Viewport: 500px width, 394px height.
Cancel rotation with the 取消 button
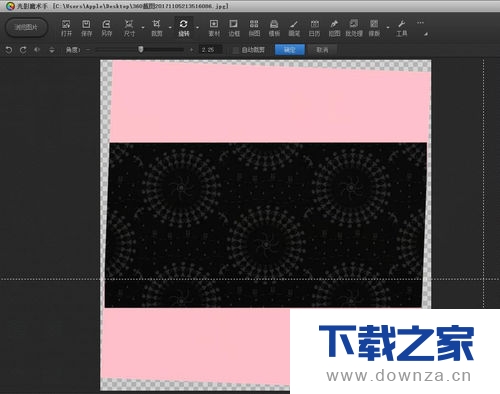click(322, 50)
